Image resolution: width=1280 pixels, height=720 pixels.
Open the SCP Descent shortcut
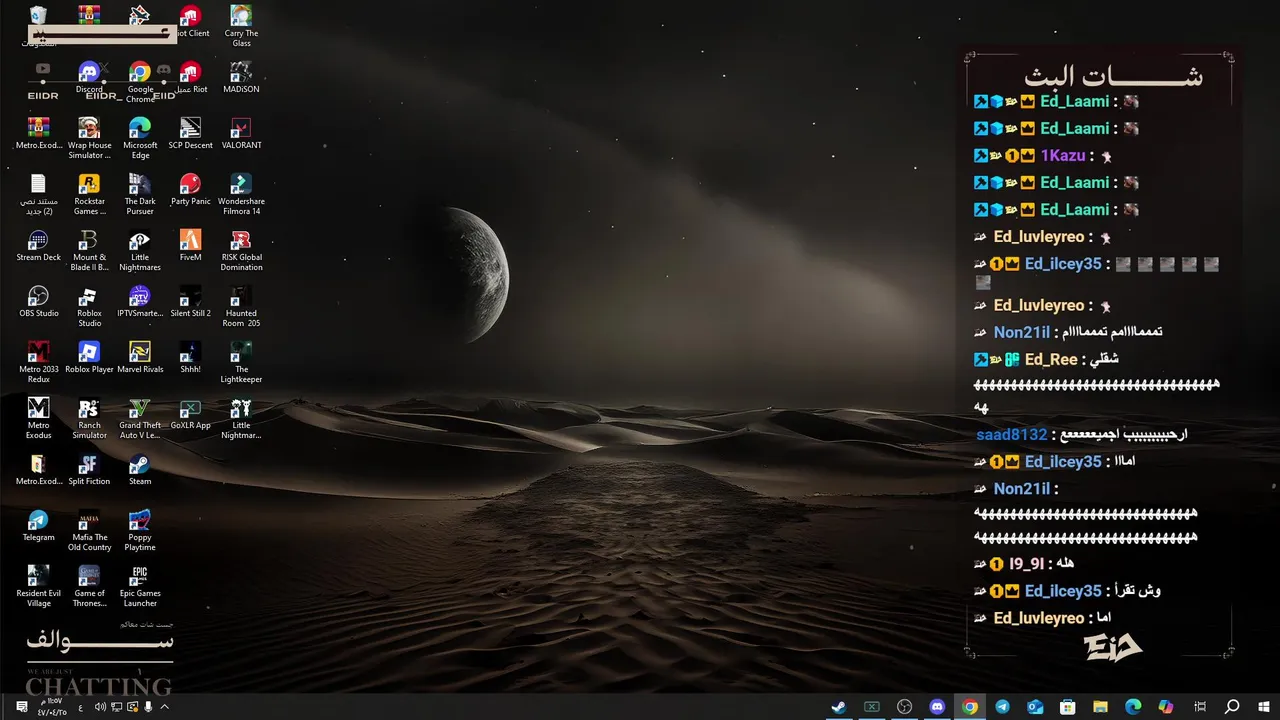[190, 133]
